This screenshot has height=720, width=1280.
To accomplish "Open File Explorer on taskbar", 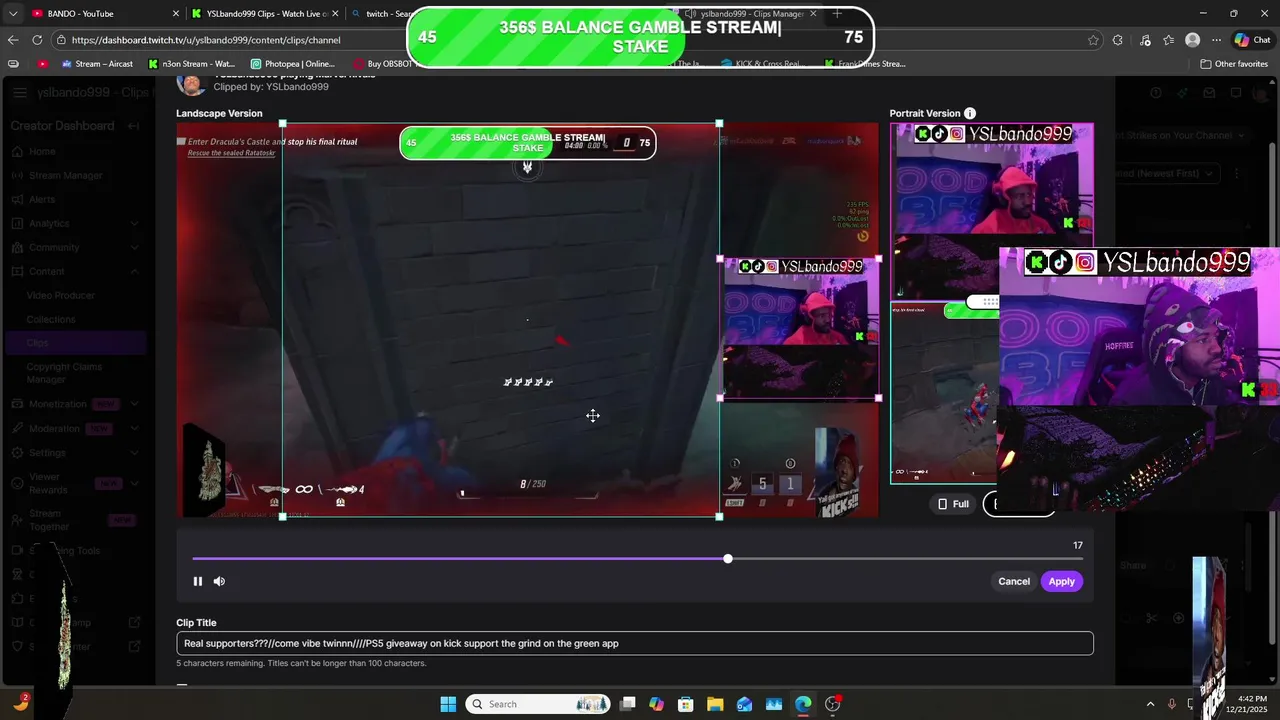I will click(715, 704).
